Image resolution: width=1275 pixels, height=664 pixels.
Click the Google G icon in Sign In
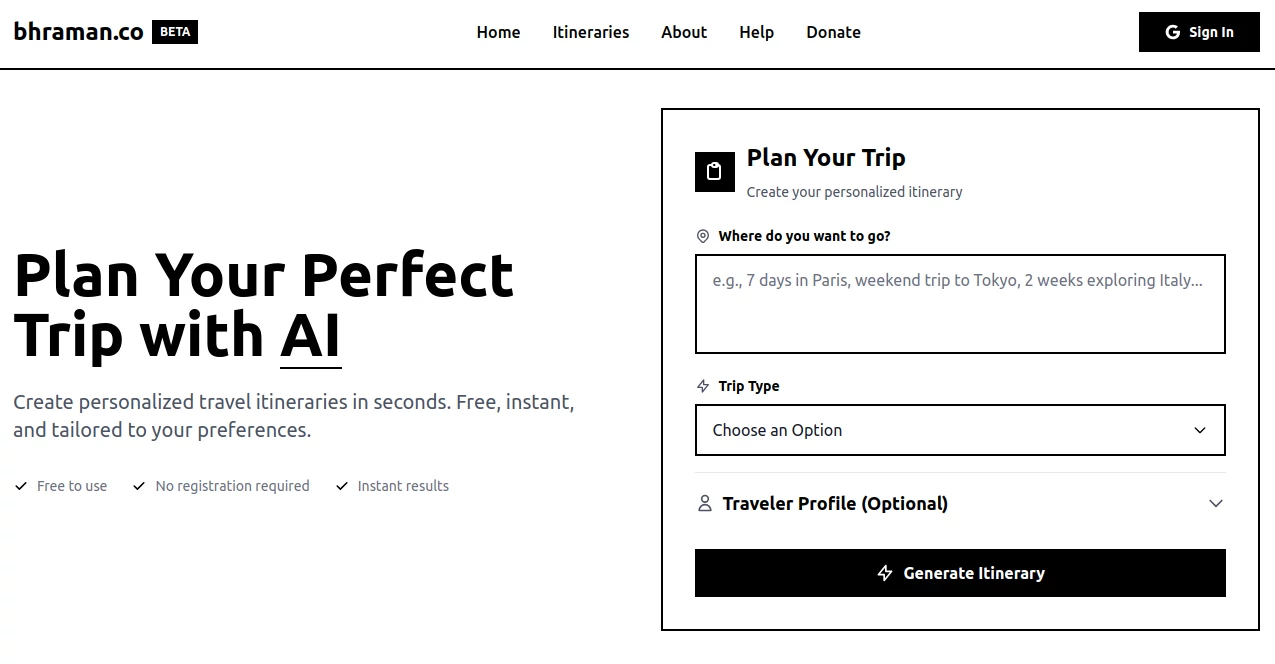coord(1173,32)
